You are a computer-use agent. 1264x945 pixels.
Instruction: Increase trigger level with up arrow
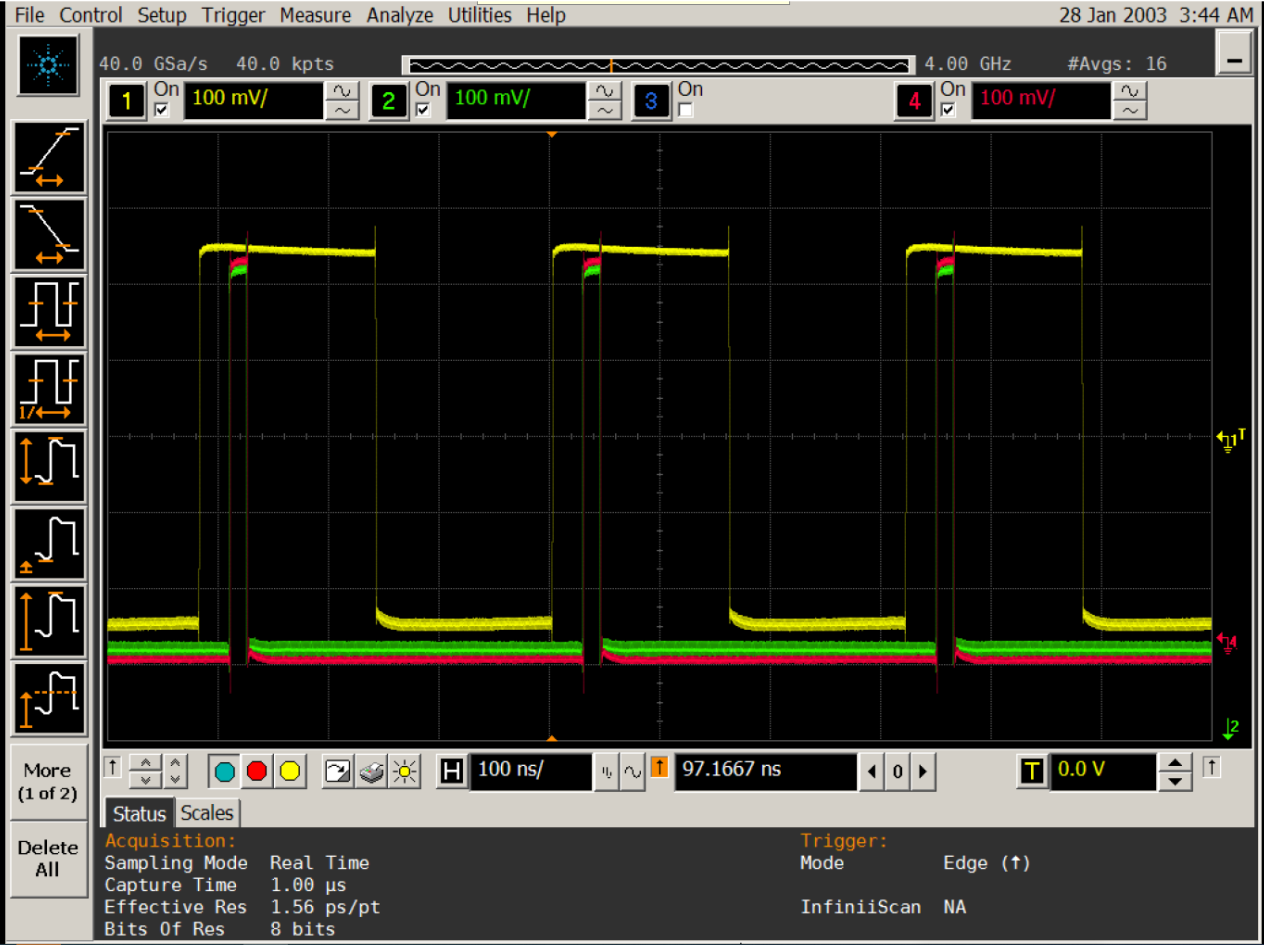1174,763
